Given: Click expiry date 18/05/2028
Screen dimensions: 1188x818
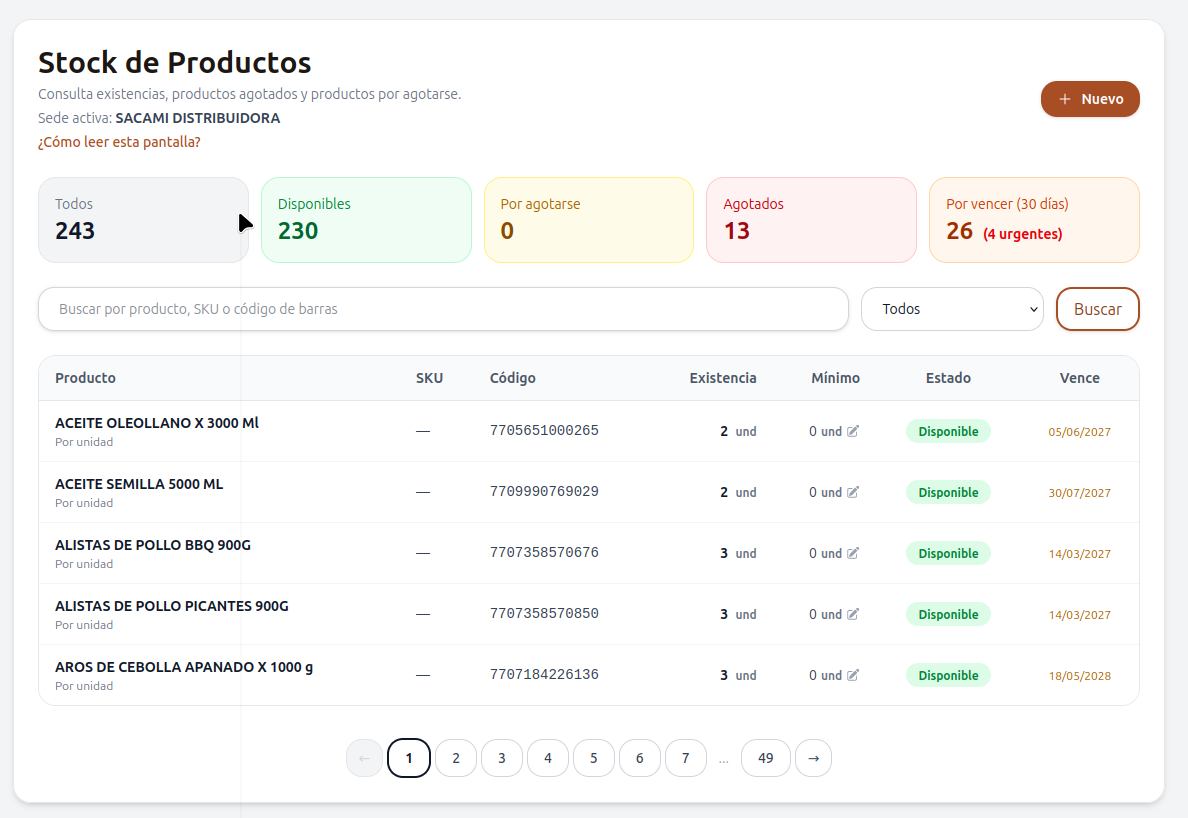Looking at the screenshot, I should tap(1080, 676).
